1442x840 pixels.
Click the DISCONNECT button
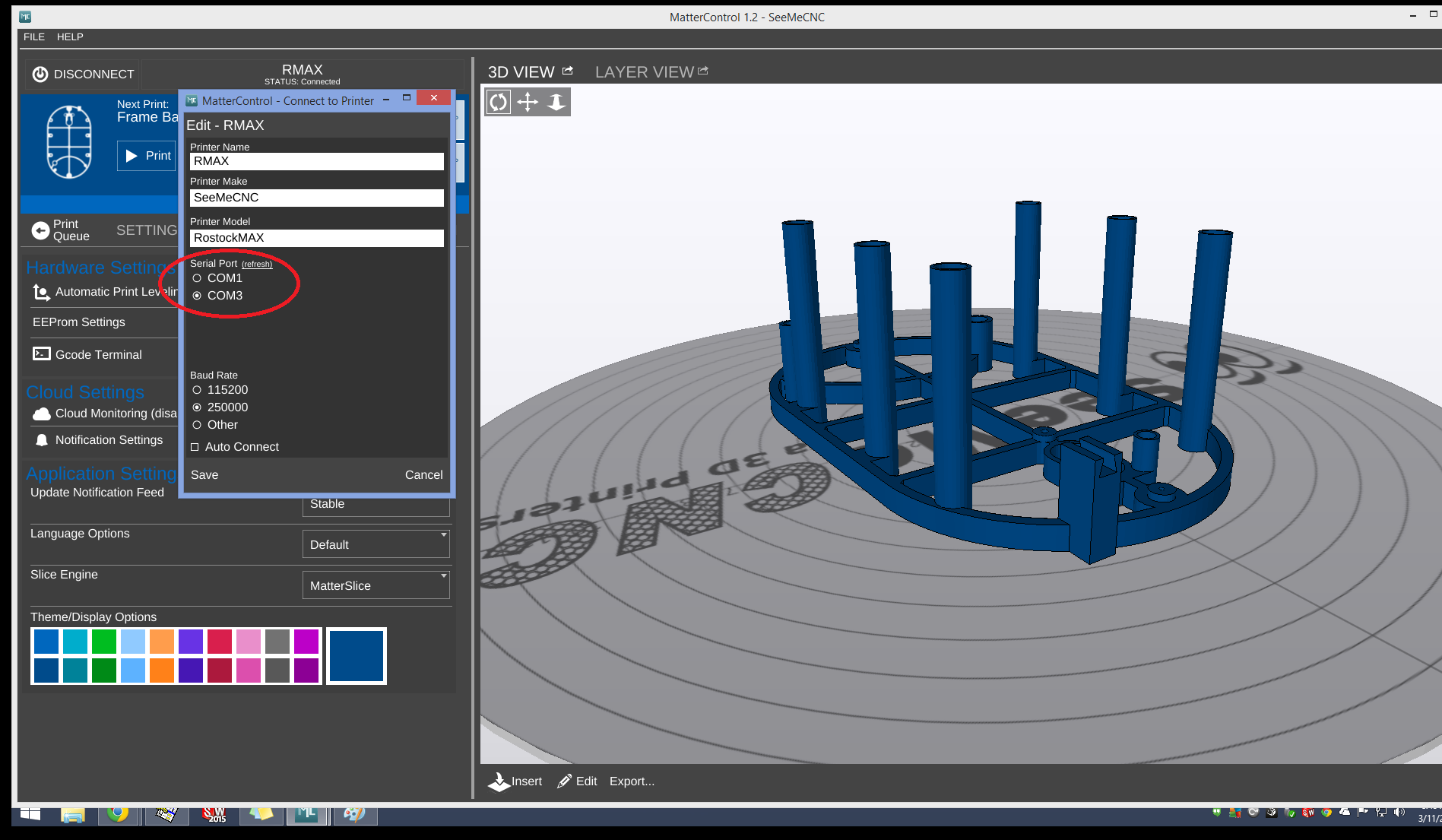click(x=84, y=74)
